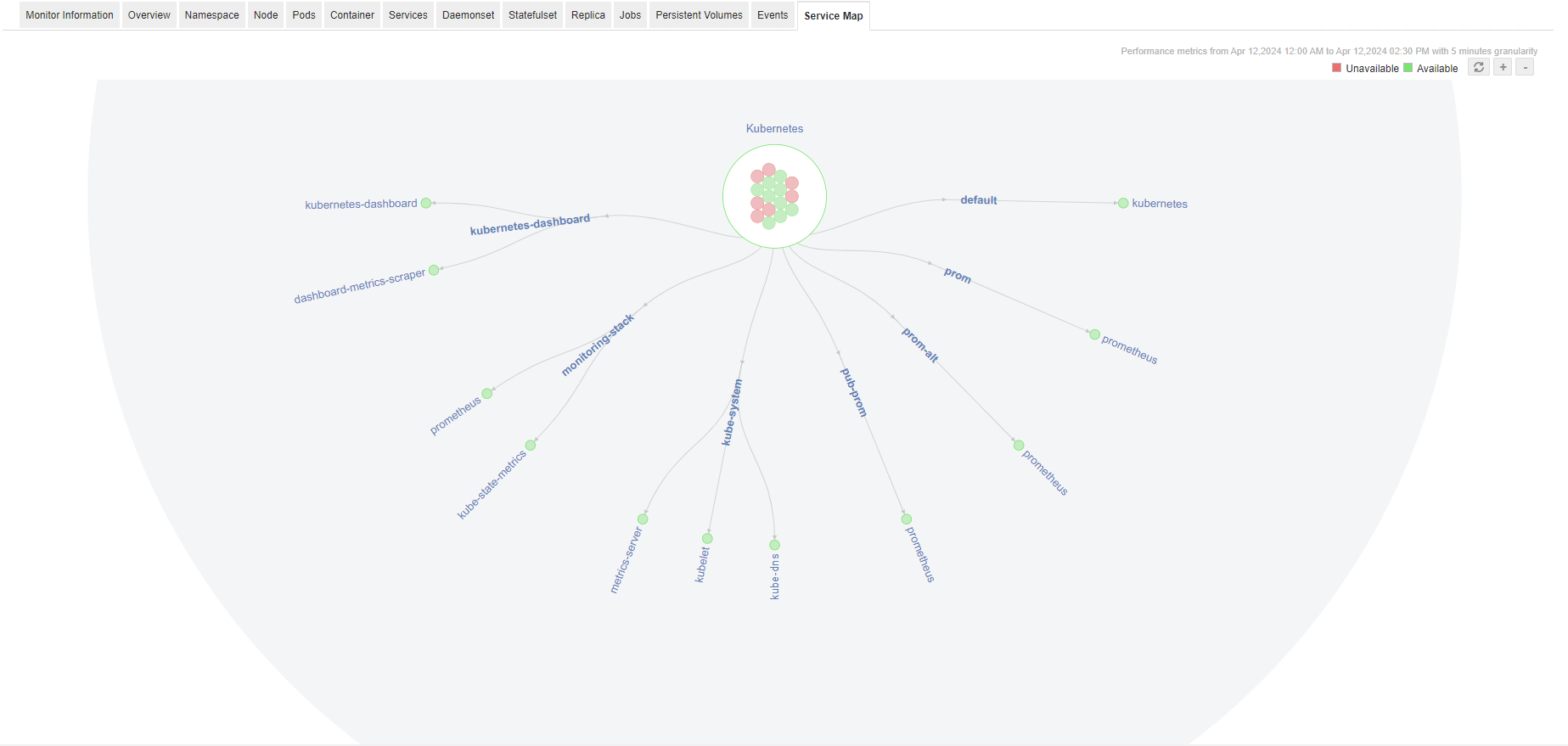Viewport: 1568px width, 746px height.
Task: View the Events tab
Action: (773, 15)
